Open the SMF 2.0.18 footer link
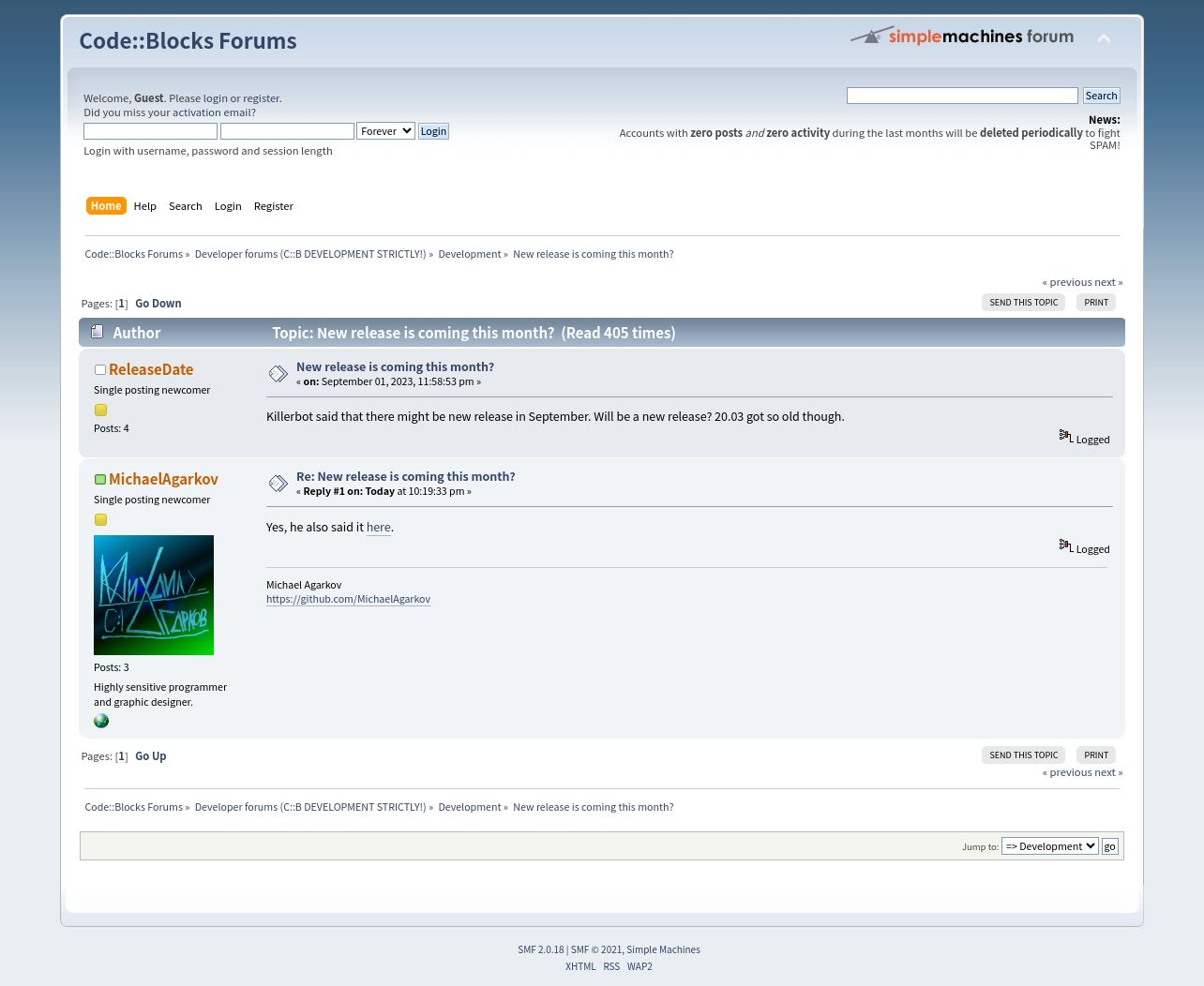Viewport: 1204px width, 986px height. 541,949
